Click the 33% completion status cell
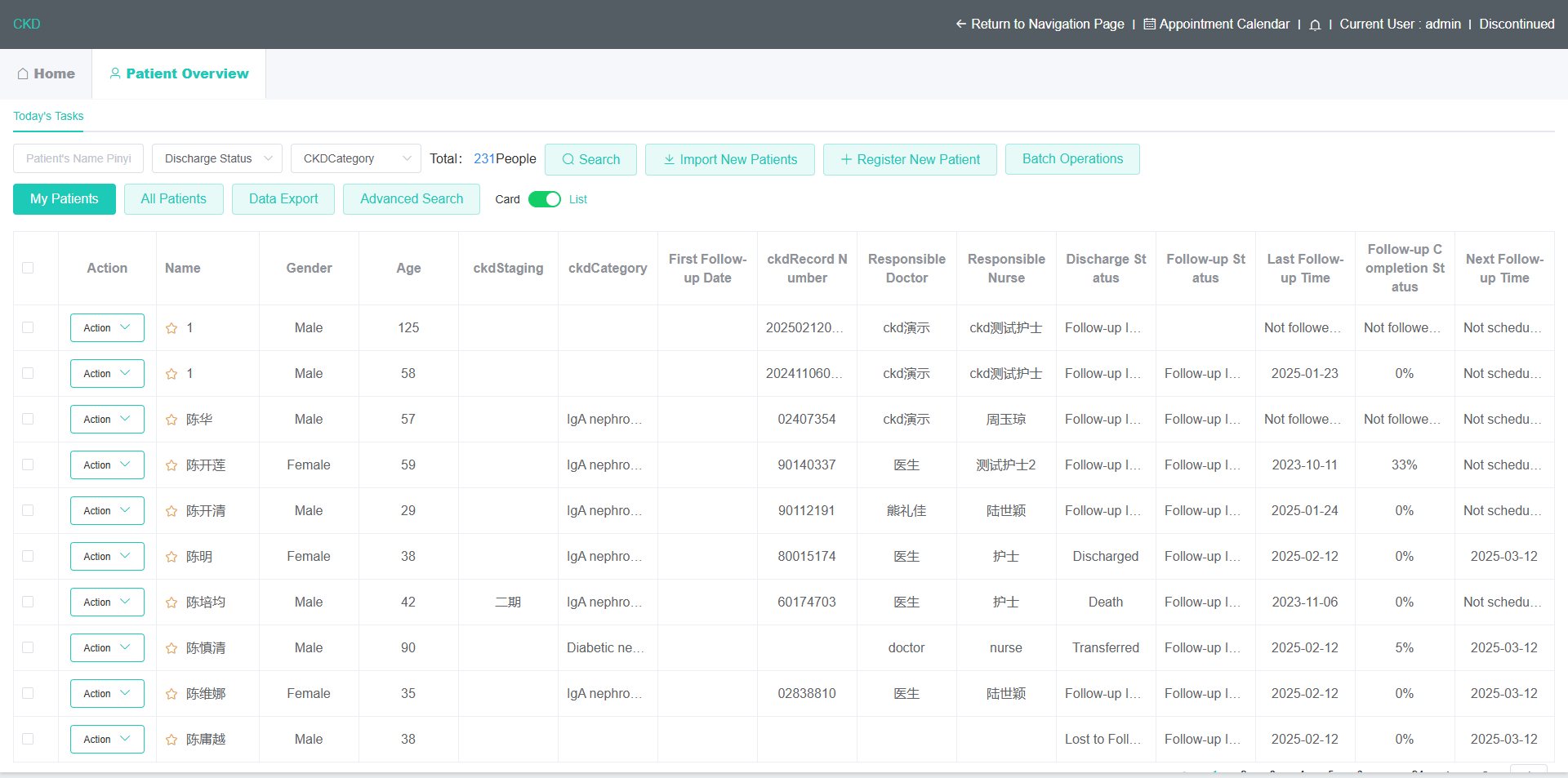 1405,465
